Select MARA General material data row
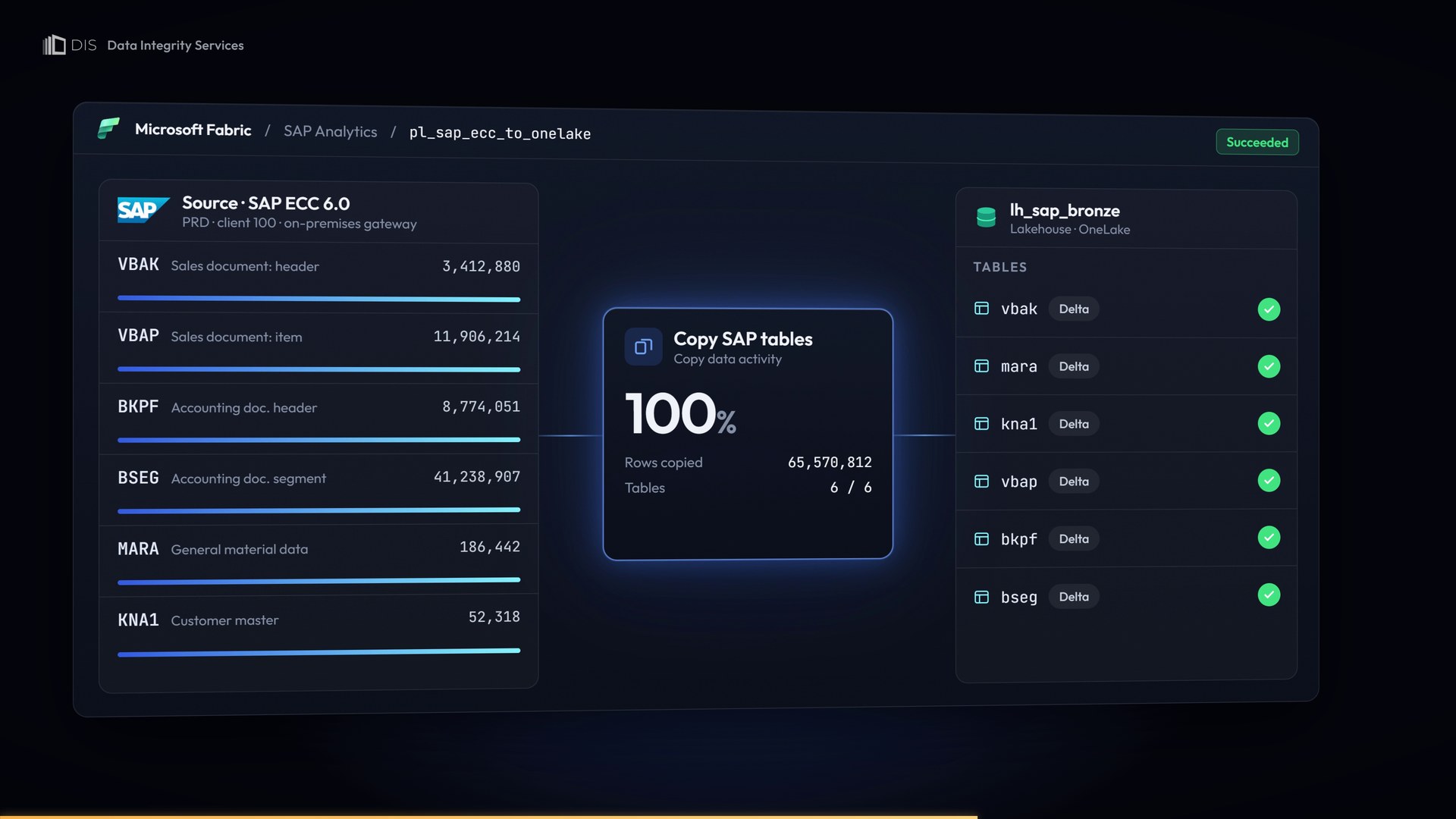Viewport: 1456px width, 819px height. pos(318,560)
